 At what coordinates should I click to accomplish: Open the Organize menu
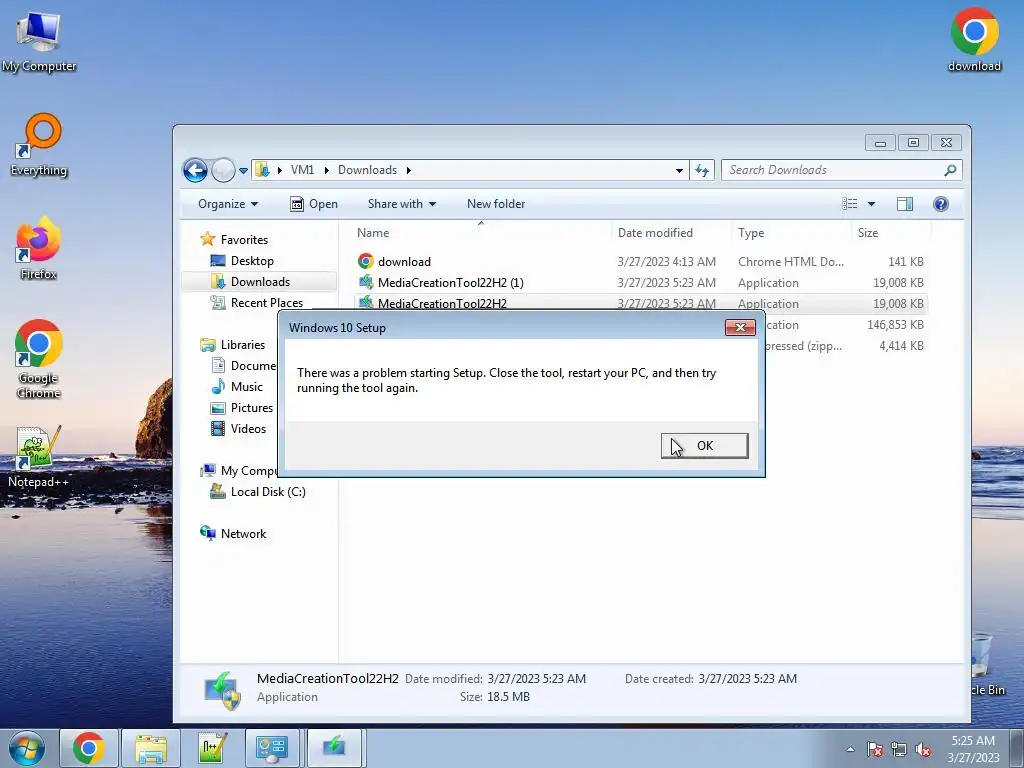pos(228,204)
